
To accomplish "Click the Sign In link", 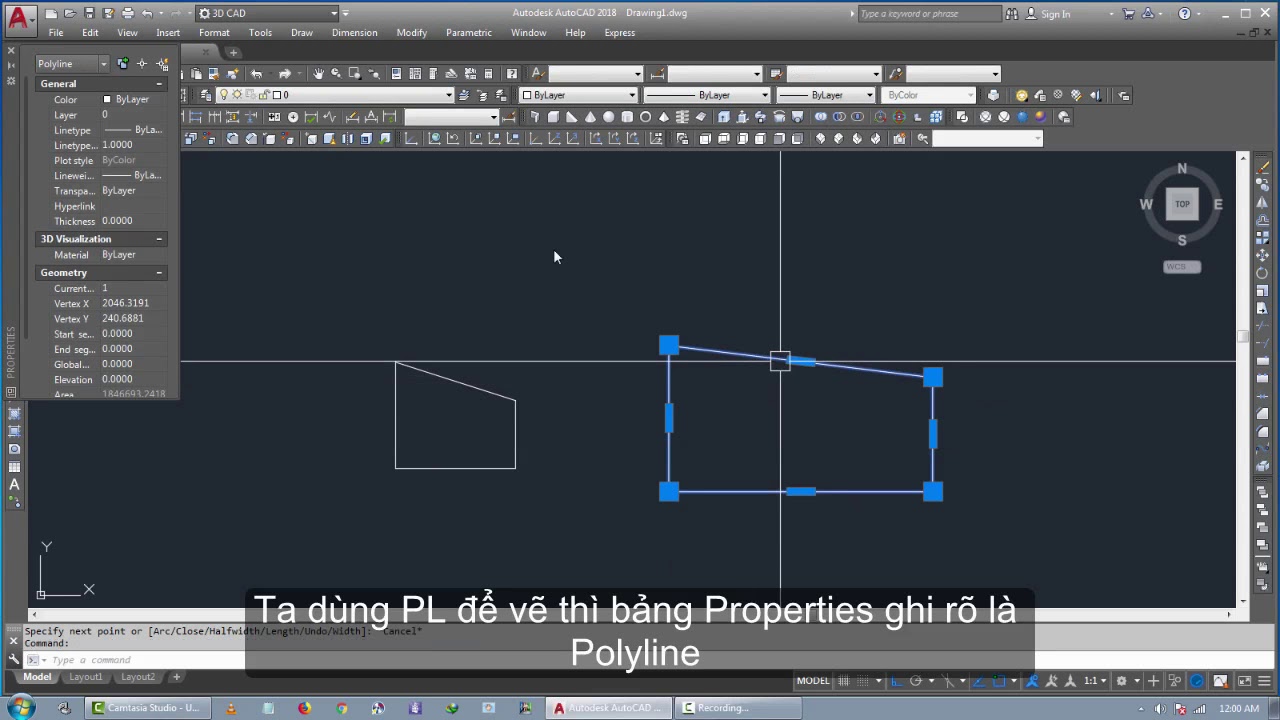I will [1055, 14].
